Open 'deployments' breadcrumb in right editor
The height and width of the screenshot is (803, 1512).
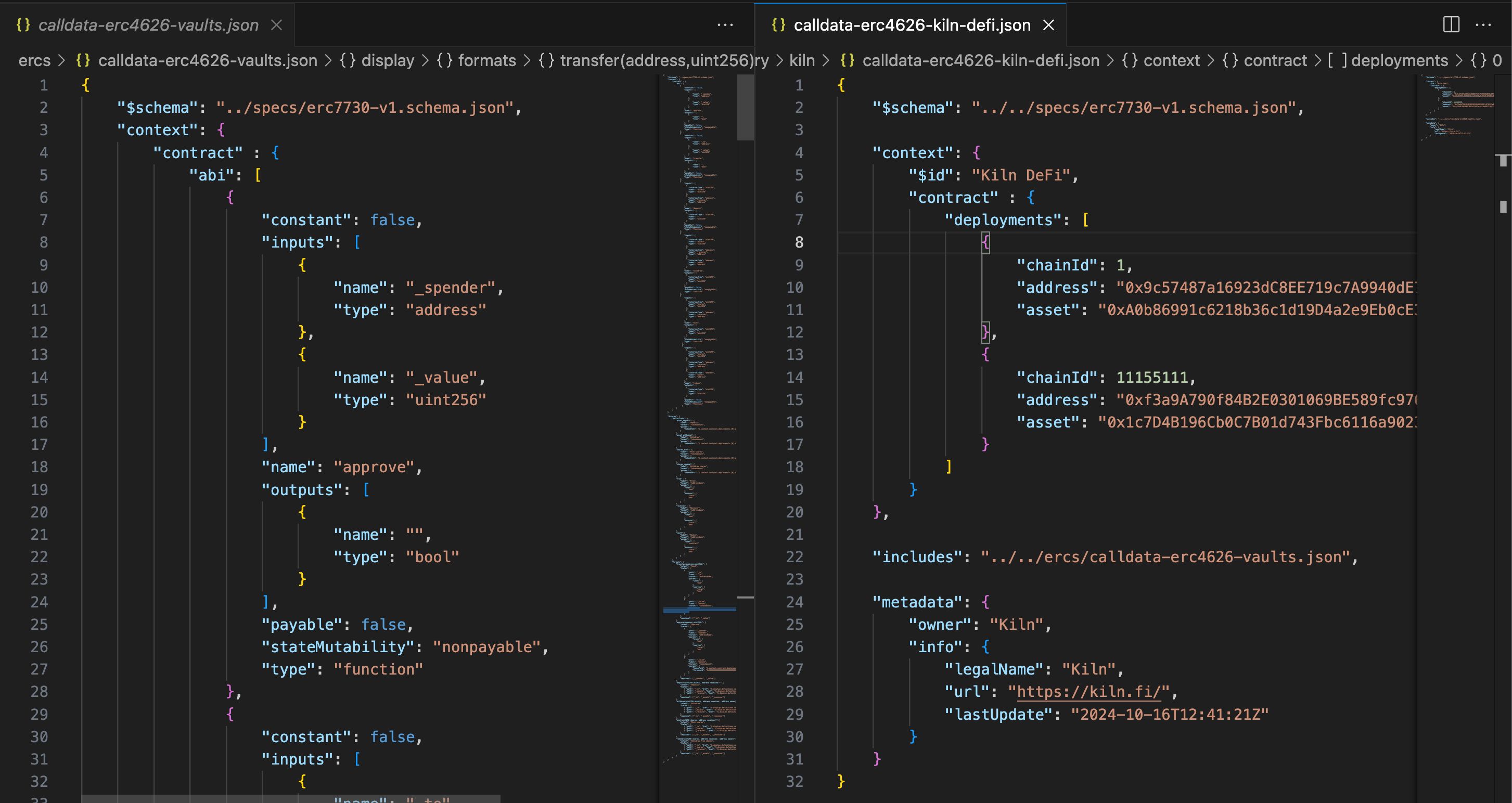[1389, 60]
